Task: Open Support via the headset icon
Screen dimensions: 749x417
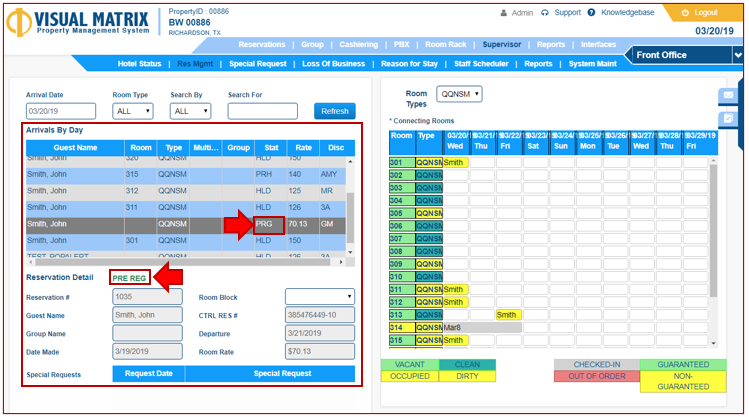Action: (x=544, y=13)
